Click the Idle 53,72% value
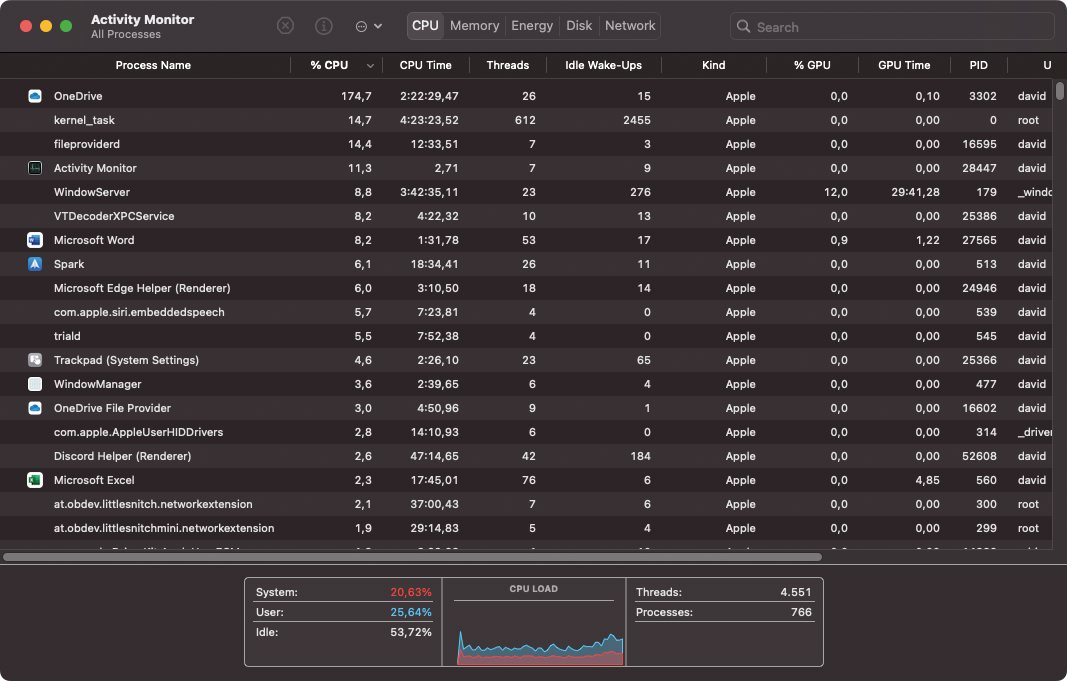This screenshot has height=681, width=1067. pyautogui.click(x=411, y=632)
